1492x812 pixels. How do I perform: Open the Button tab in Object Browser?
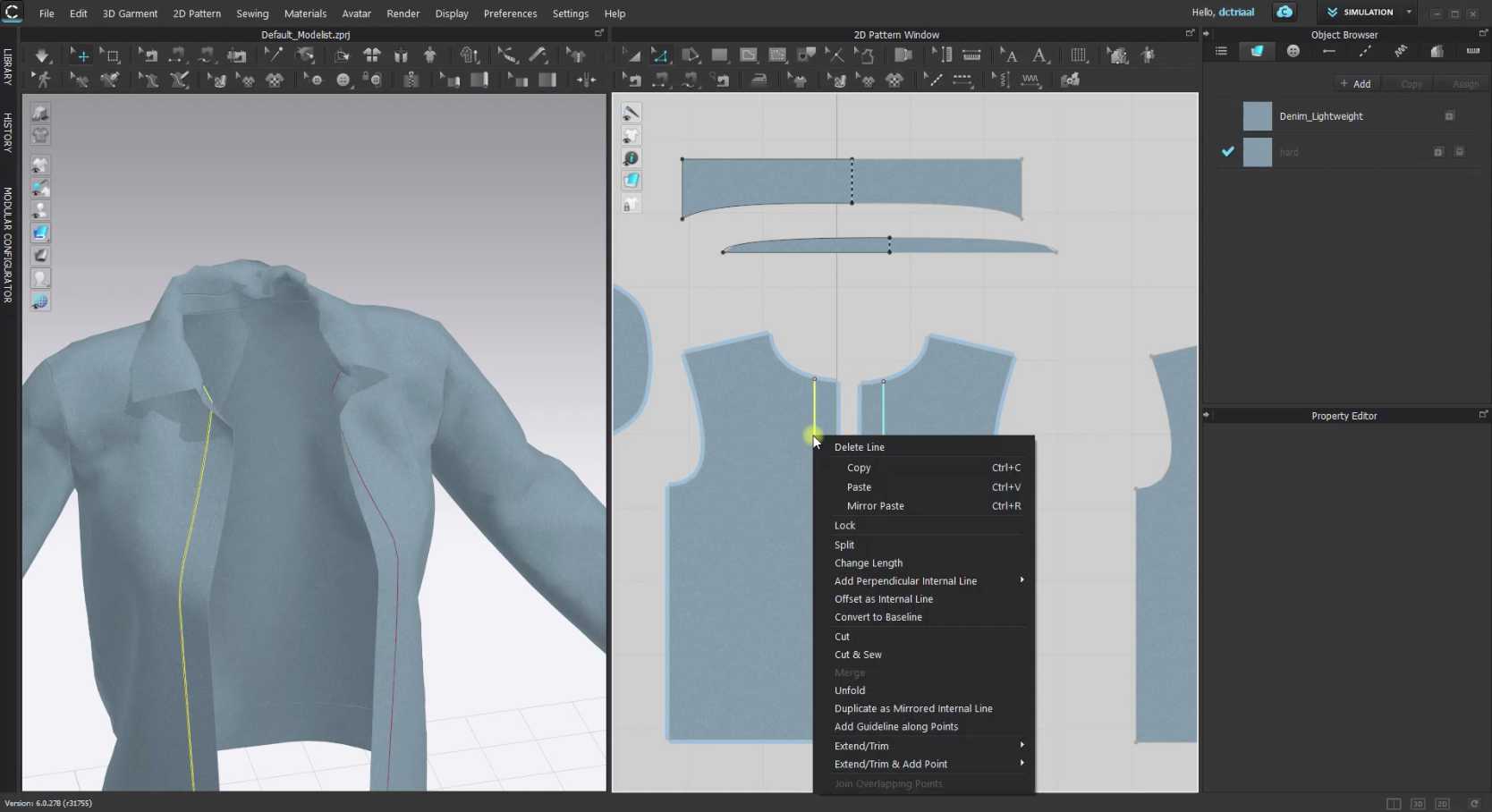pyautogui.click(x=1293, y=51)
